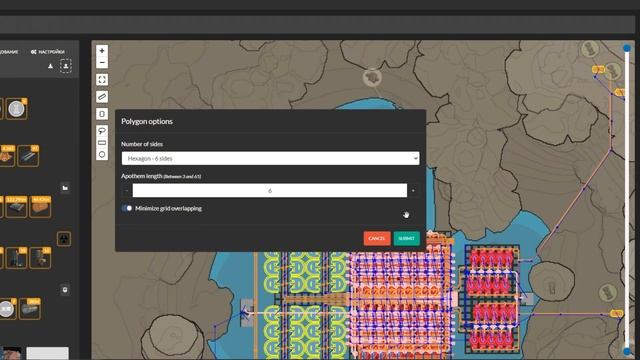
Task: Toggle Minimize grid overlapping switch
Action: pos(127,208)
